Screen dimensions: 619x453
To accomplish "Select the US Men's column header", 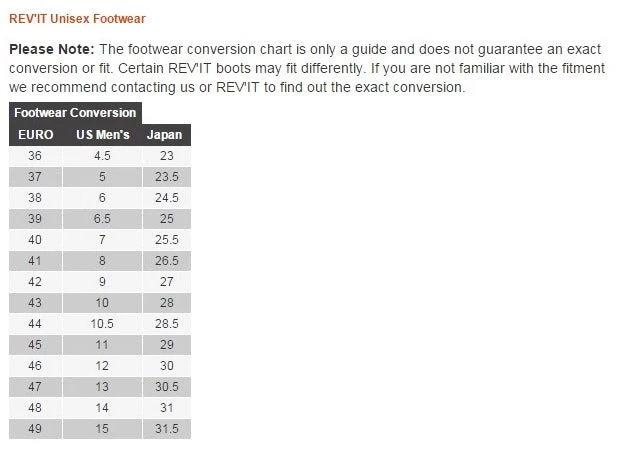I will [x=102, y=135].
